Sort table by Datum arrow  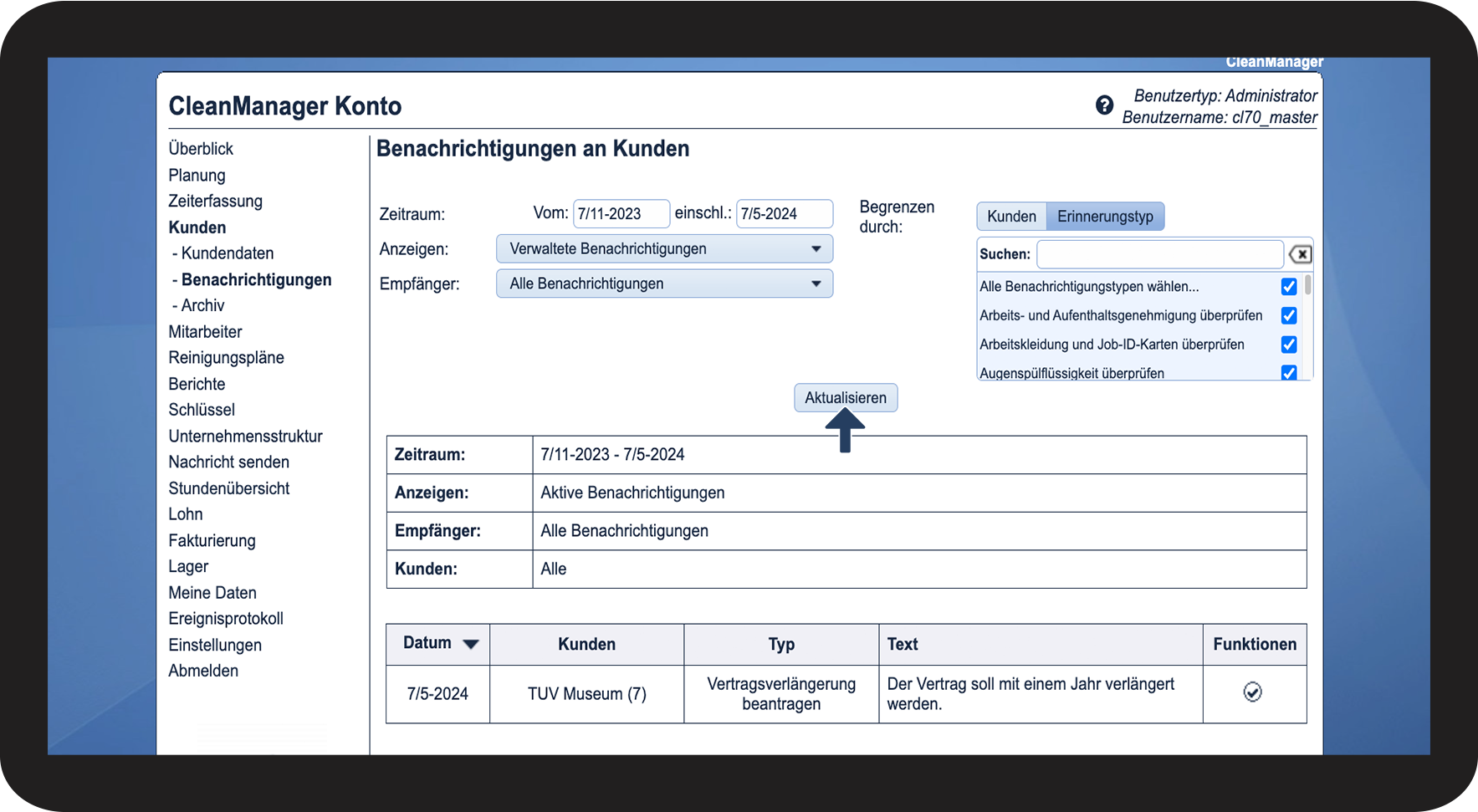pyautogui.click(x=471, y=644)
